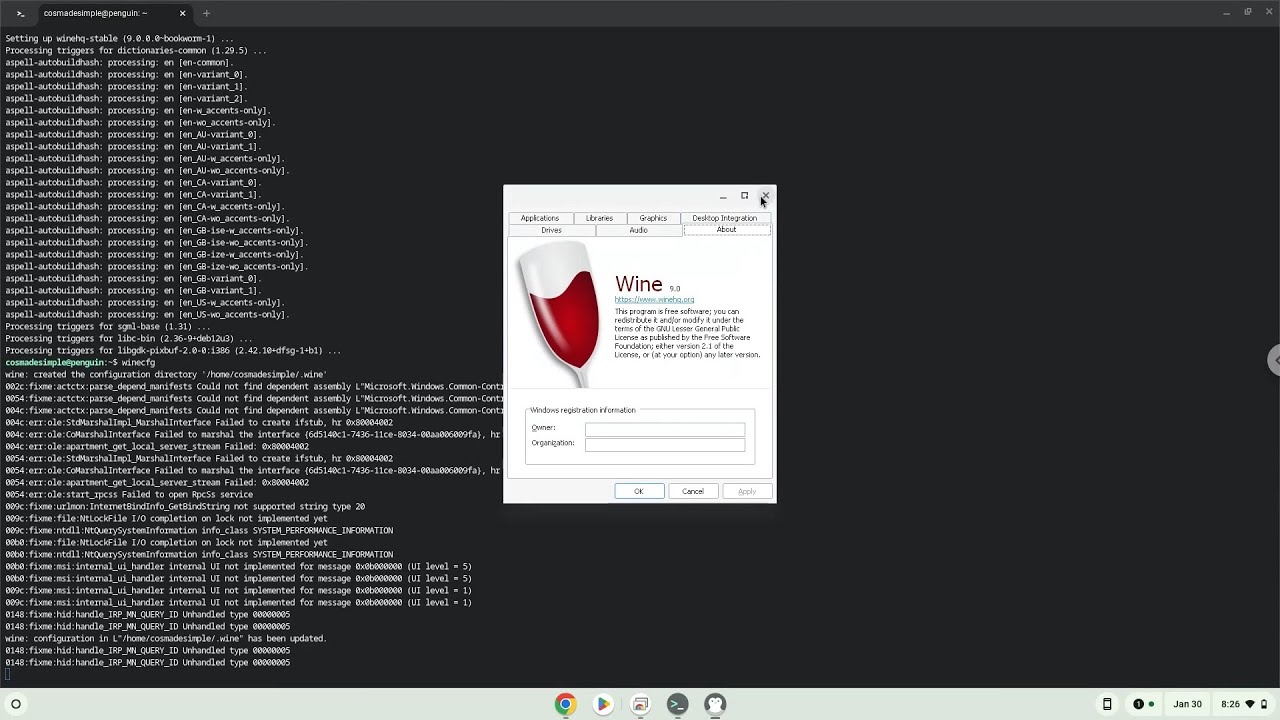This screenshot has width=1280, height=720.
Task: Focus the Organization input field
Action: click(665, 444)
